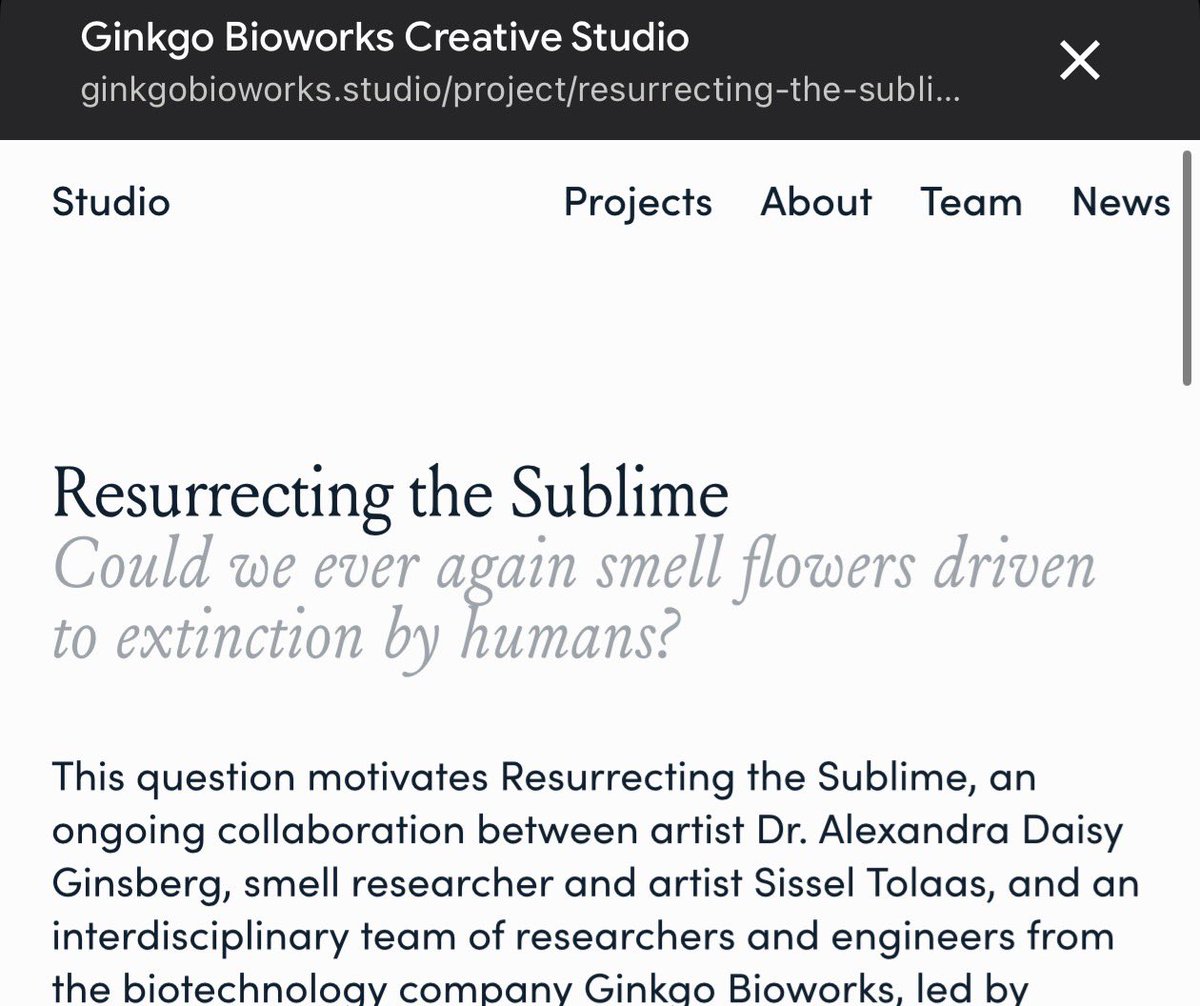Click the line starting "interdisciplinary team"
The width and height of the screenshot is (1200, 1006).
tap(583, 938)
